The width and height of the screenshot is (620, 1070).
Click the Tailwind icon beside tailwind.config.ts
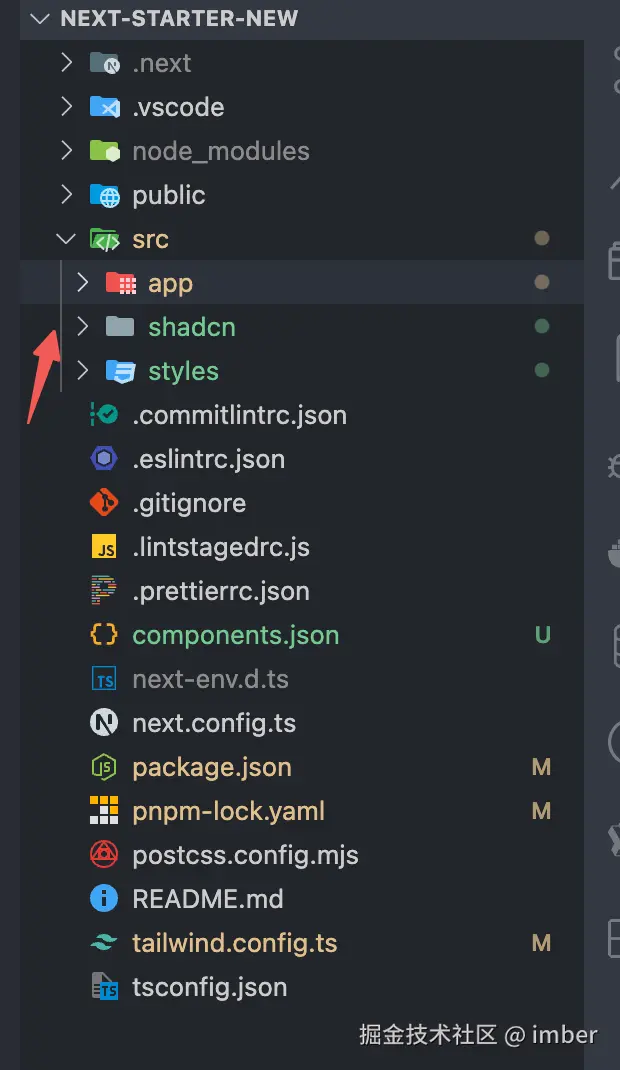(104, 943)
